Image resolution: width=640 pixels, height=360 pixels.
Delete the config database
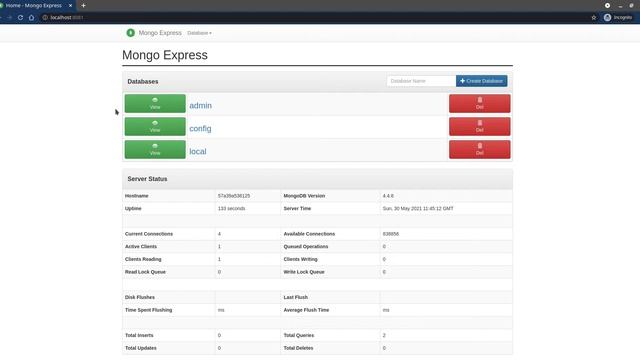tap(480, 127)
